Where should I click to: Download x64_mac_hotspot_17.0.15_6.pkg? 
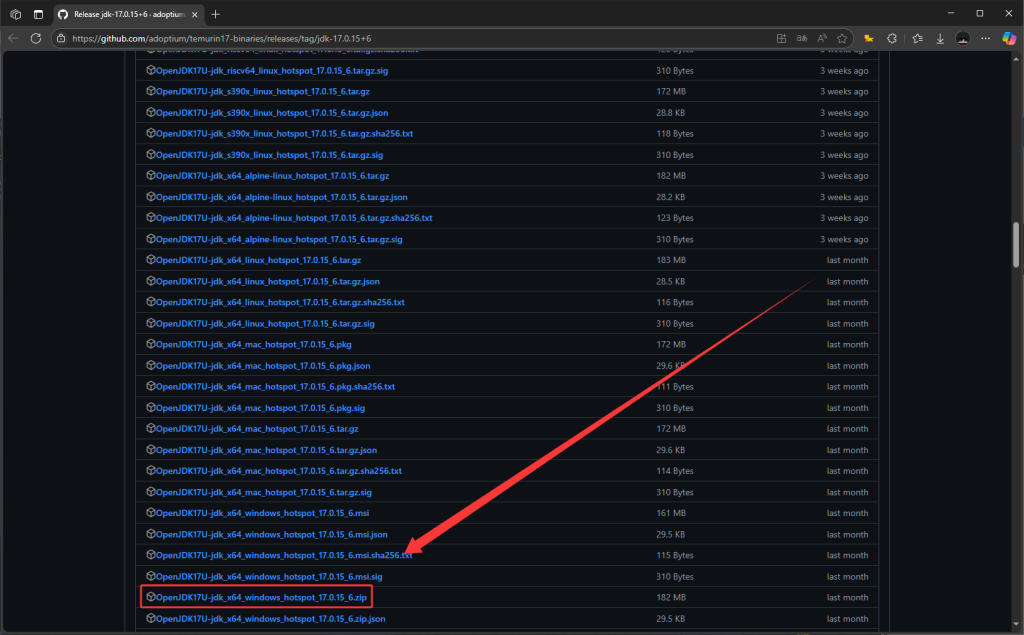(253, 344)
